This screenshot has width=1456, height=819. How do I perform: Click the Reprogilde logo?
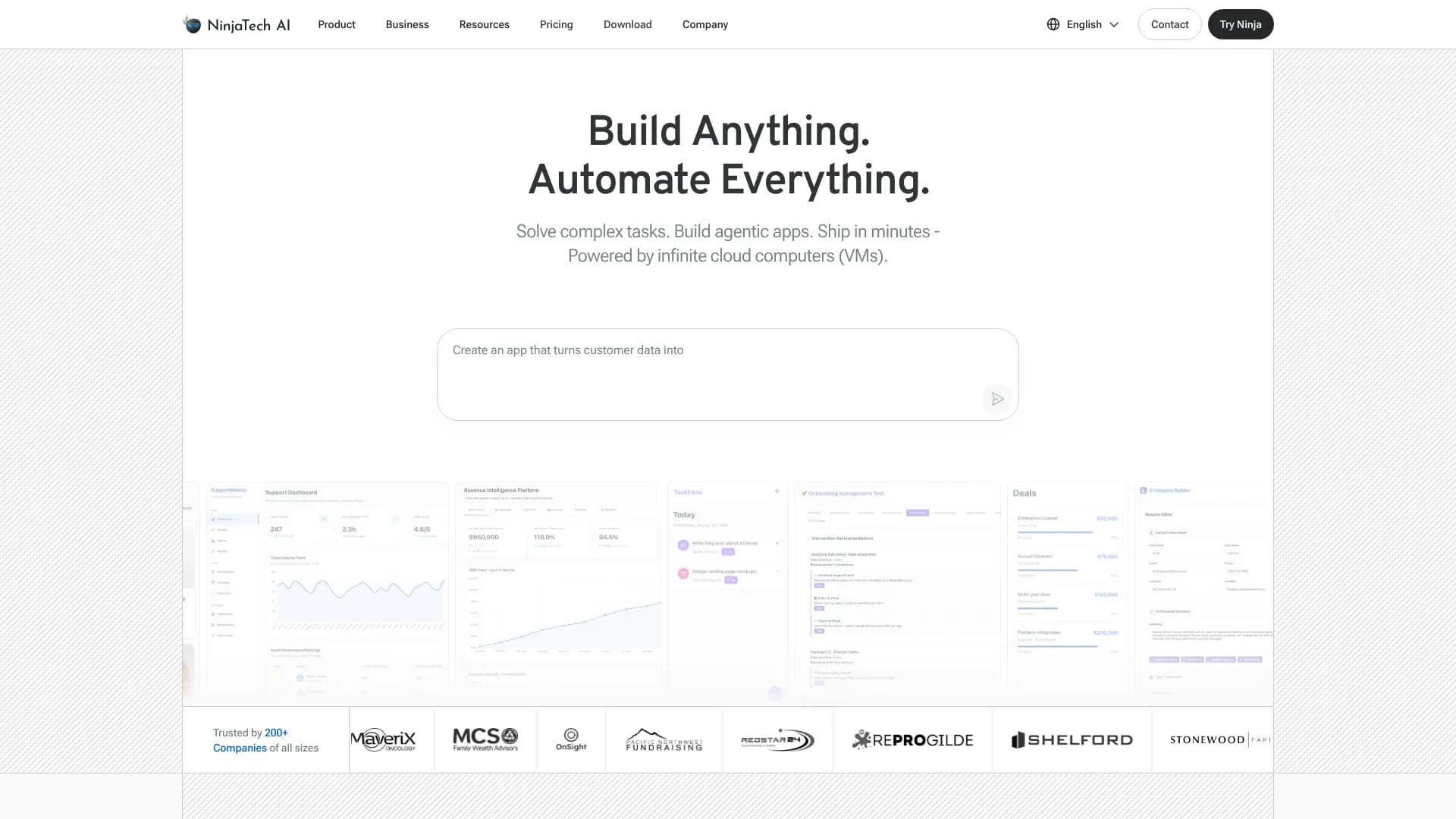pos(913,739)
